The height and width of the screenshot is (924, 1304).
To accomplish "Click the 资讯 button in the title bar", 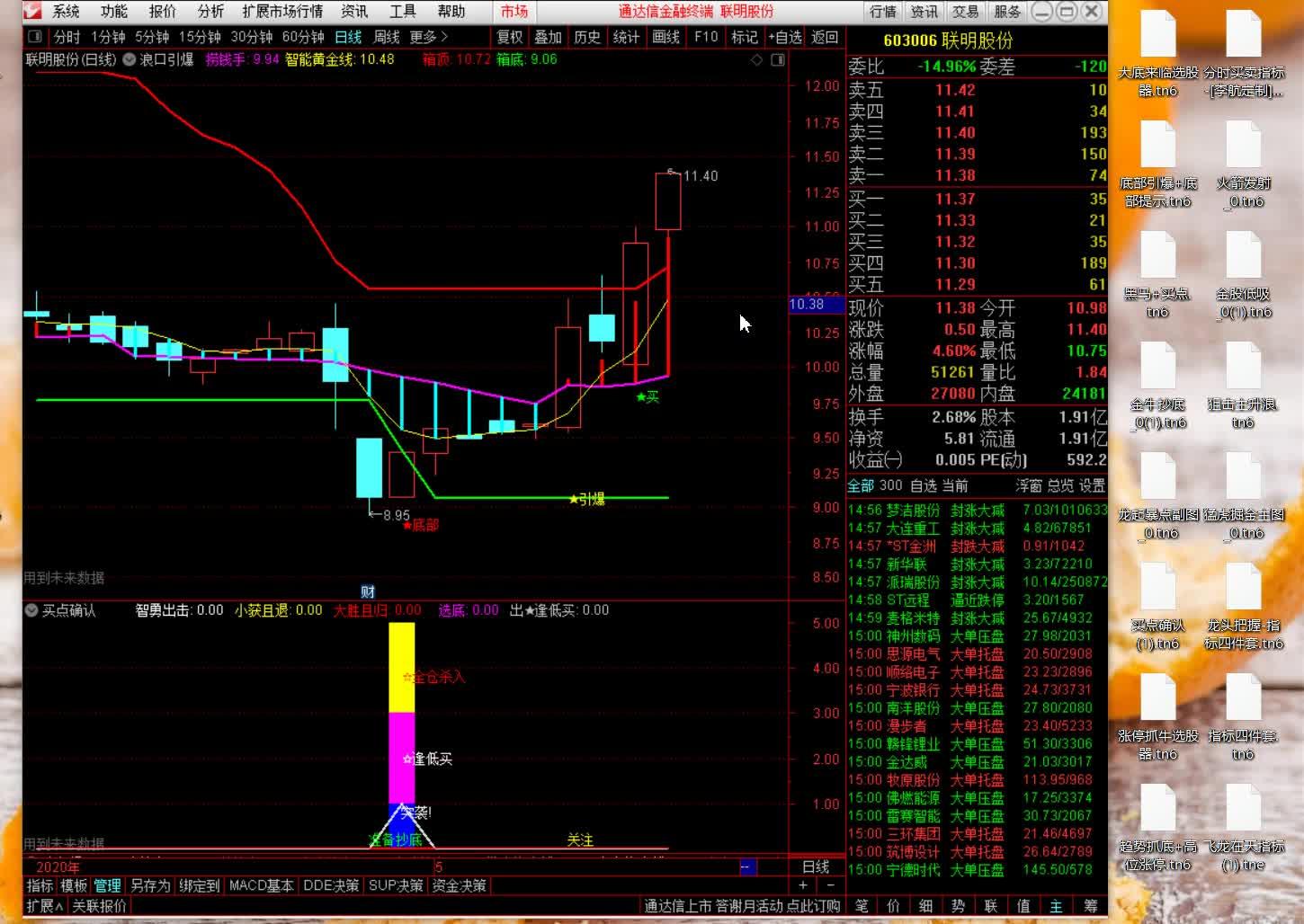I will tap(924, 12).
